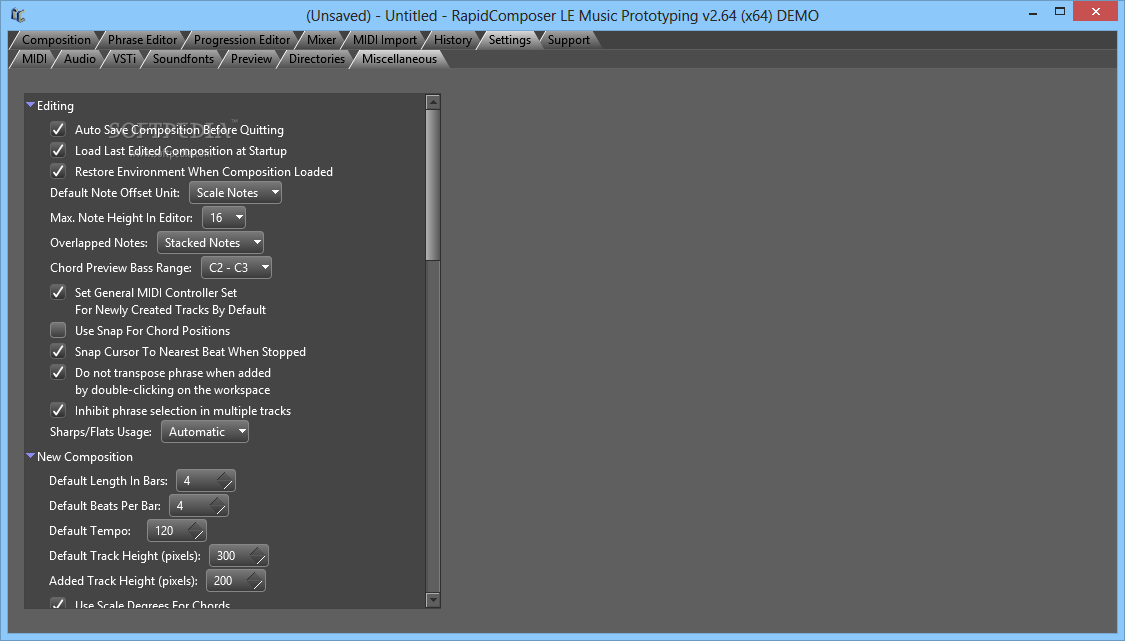Toggle Inhibit phrase selection in multiple tracks

point(58,410)
